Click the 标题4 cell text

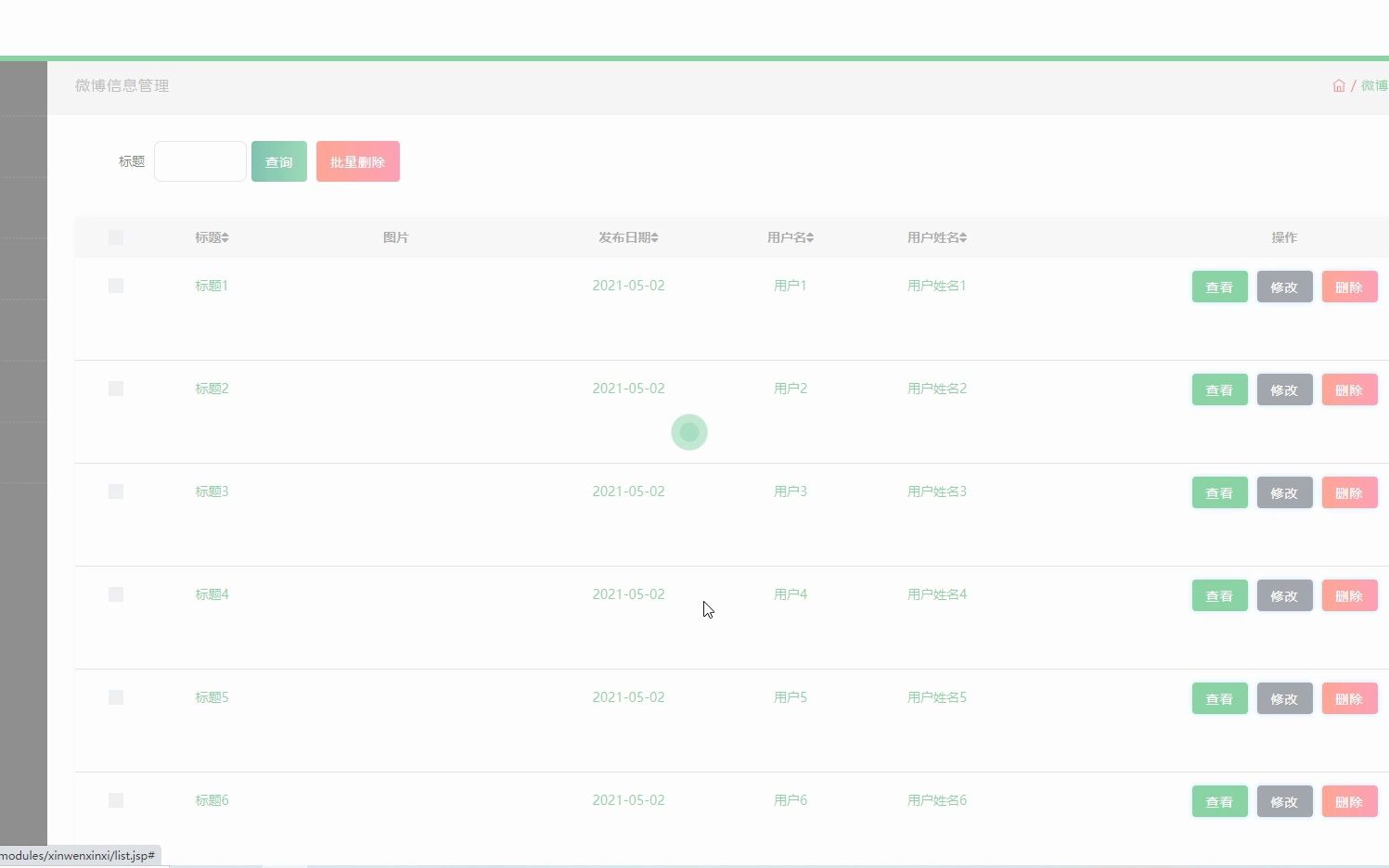(x=212, y=594)
